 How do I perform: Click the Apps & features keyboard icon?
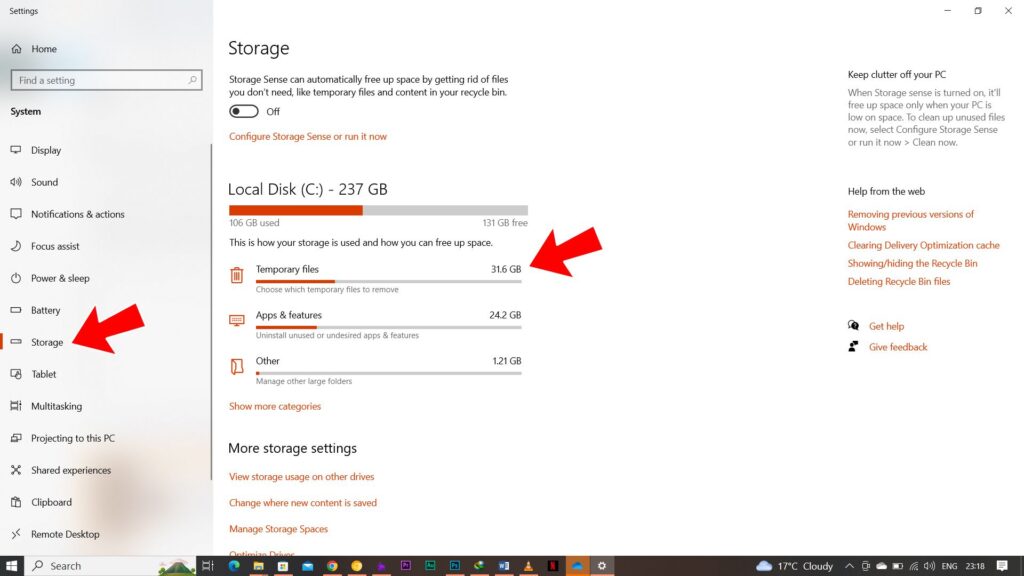coord(236,320)
